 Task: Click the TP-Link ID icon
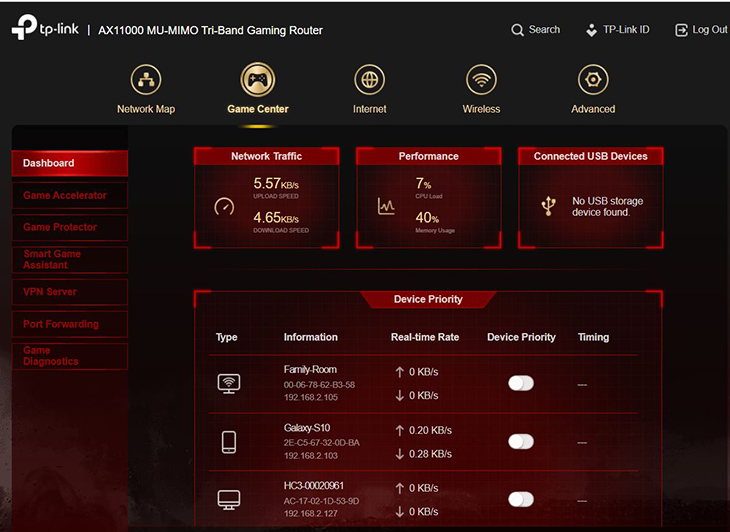[591, 30]
